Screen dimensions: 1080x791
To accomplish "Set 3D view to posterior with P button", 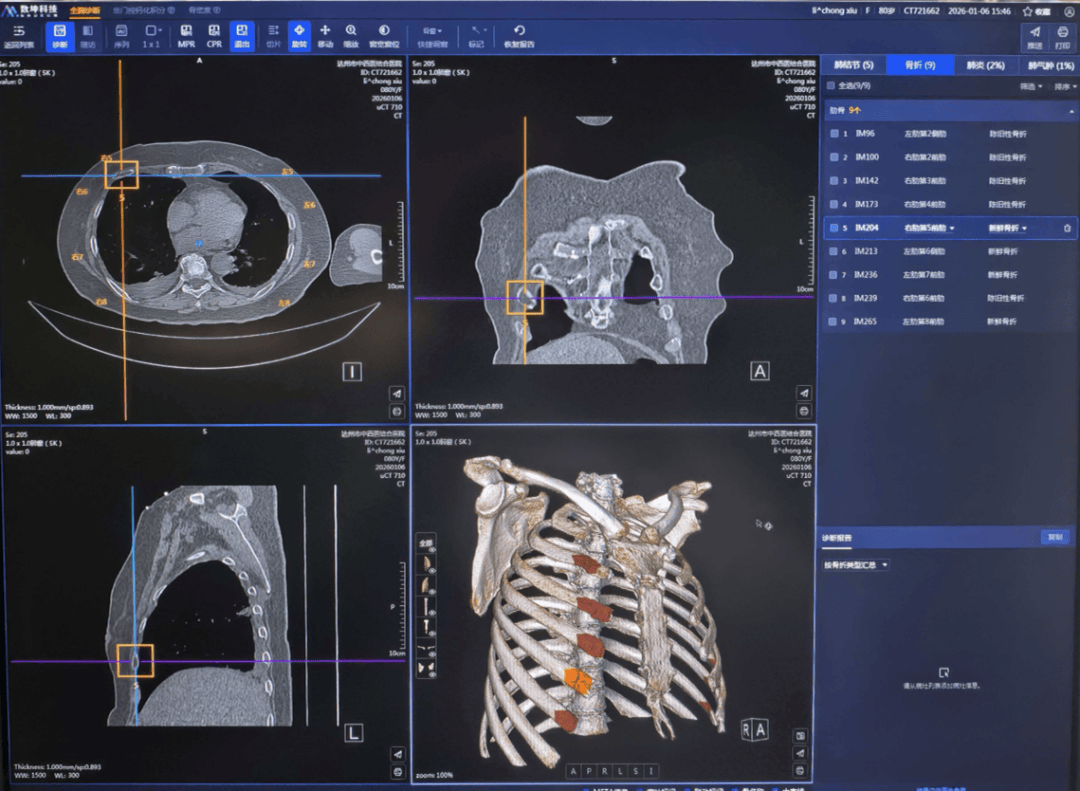I will [589, 771].
